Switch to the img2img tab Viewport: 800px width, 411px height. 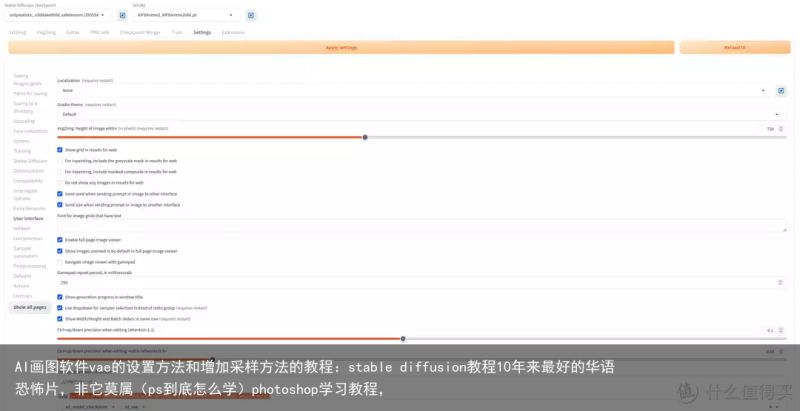[46, 32]
